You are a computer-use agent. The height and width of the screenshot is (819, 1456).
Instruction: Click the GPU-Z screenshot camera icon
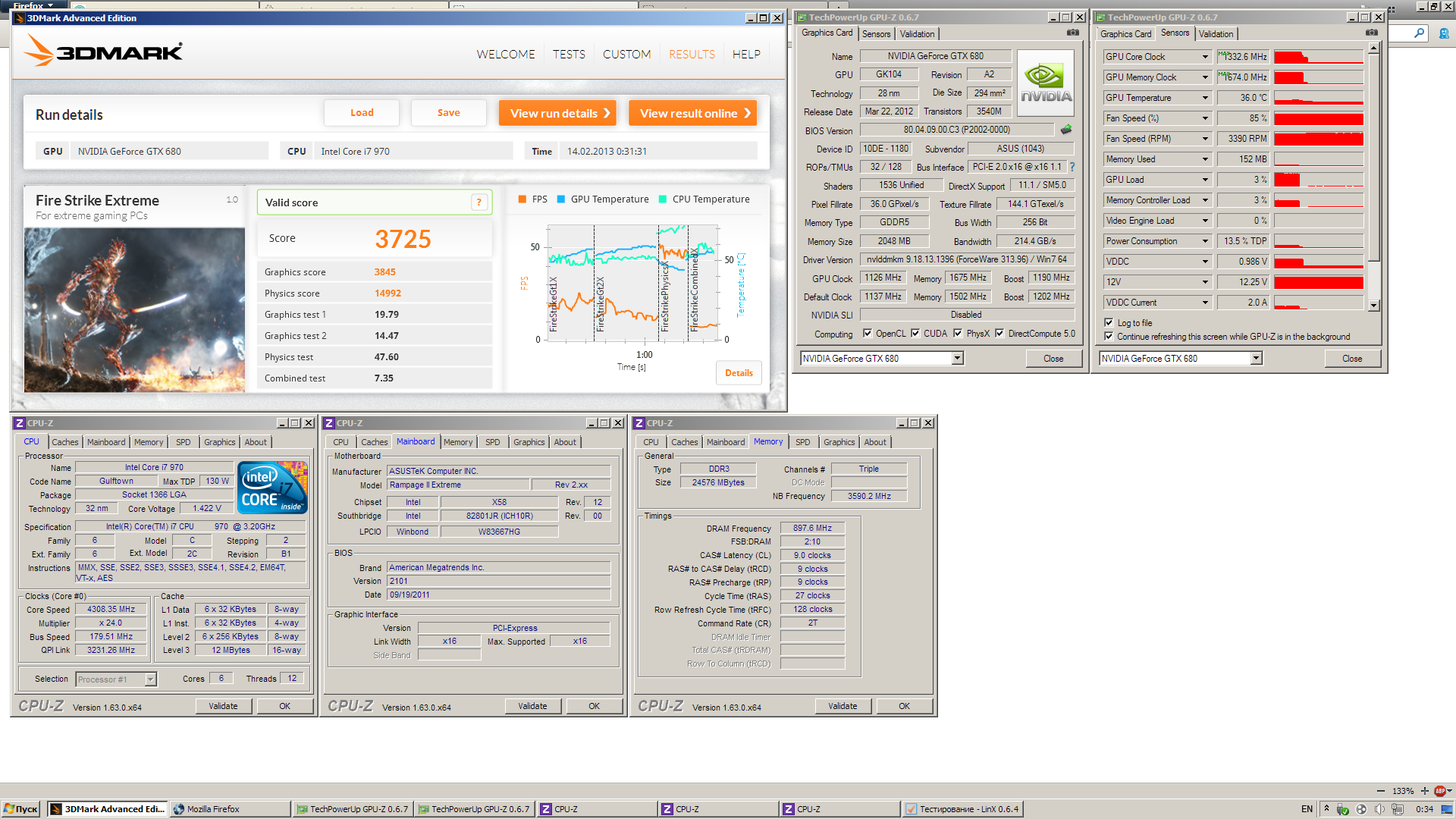point(1072,33)
